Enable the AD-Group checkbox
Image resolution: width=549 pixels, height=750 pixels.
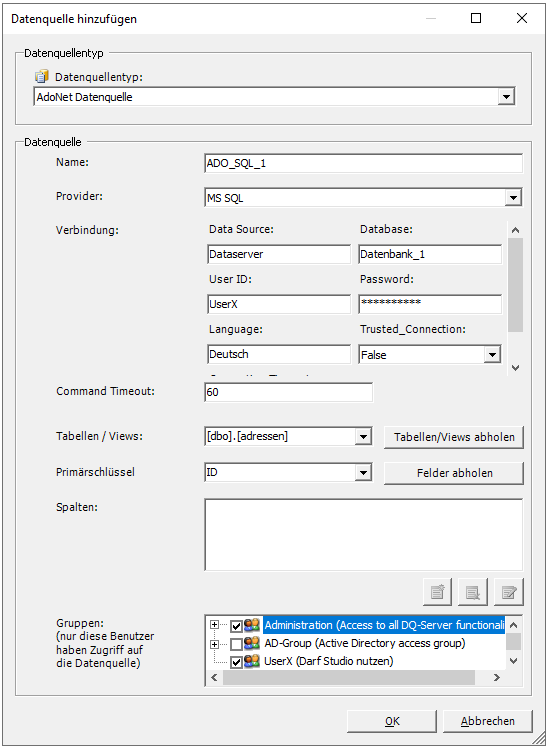(236, 644)
